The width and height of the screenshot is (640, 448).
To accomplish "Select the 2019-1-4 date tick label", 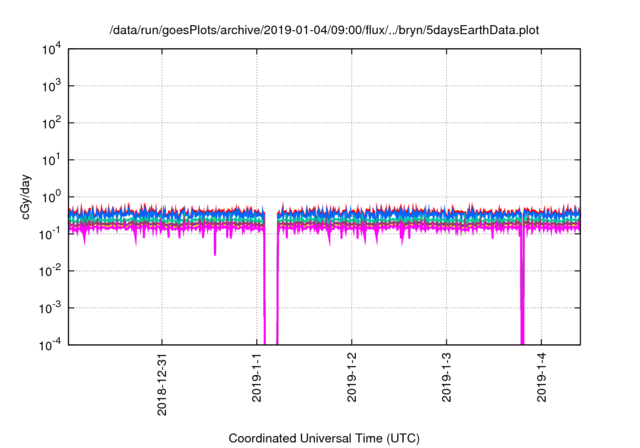I will click(x=542, y=377).
